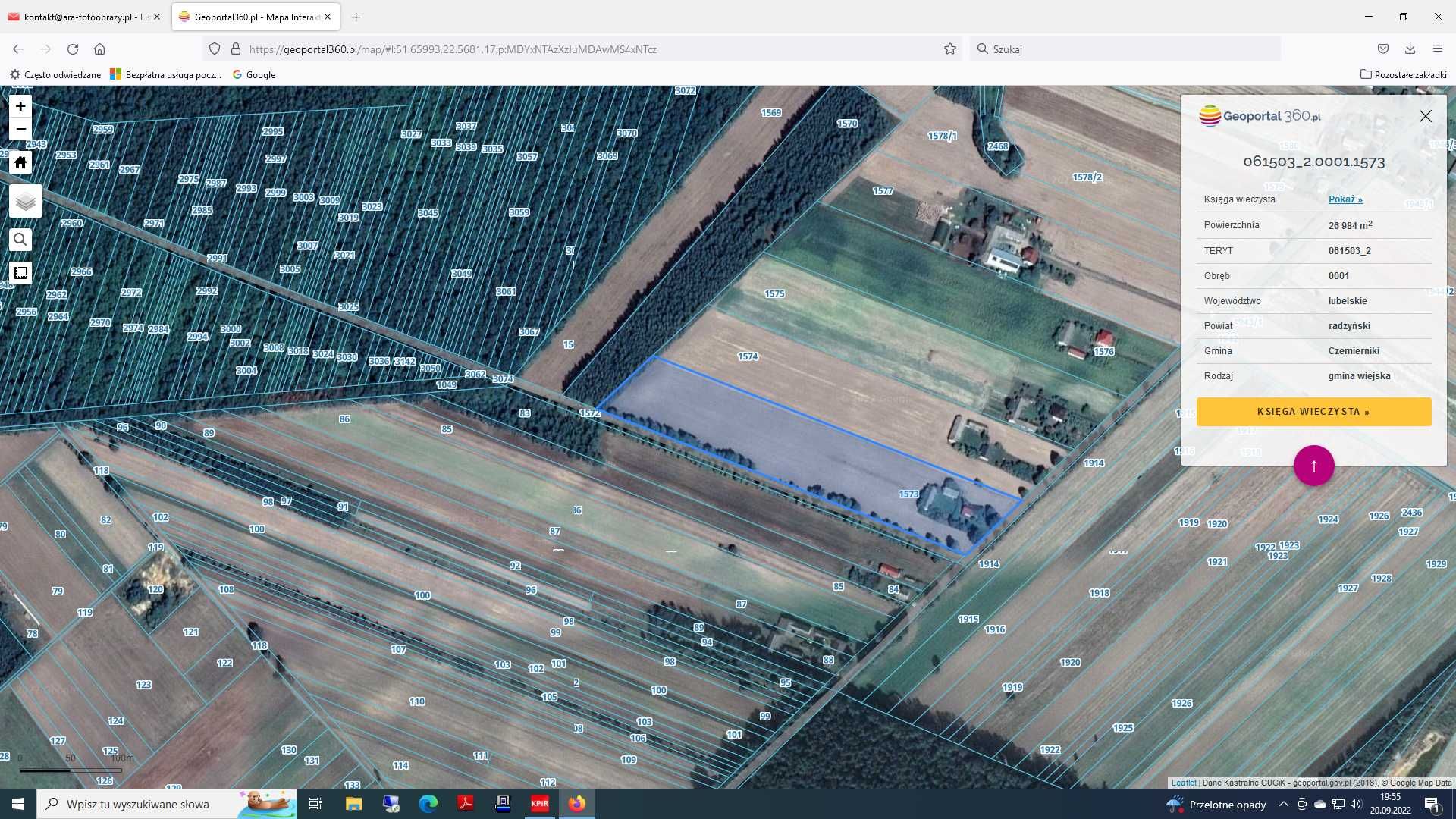Click the site shield tracking protection icon
1456x819 pixels.
click(x=215, y=49)
